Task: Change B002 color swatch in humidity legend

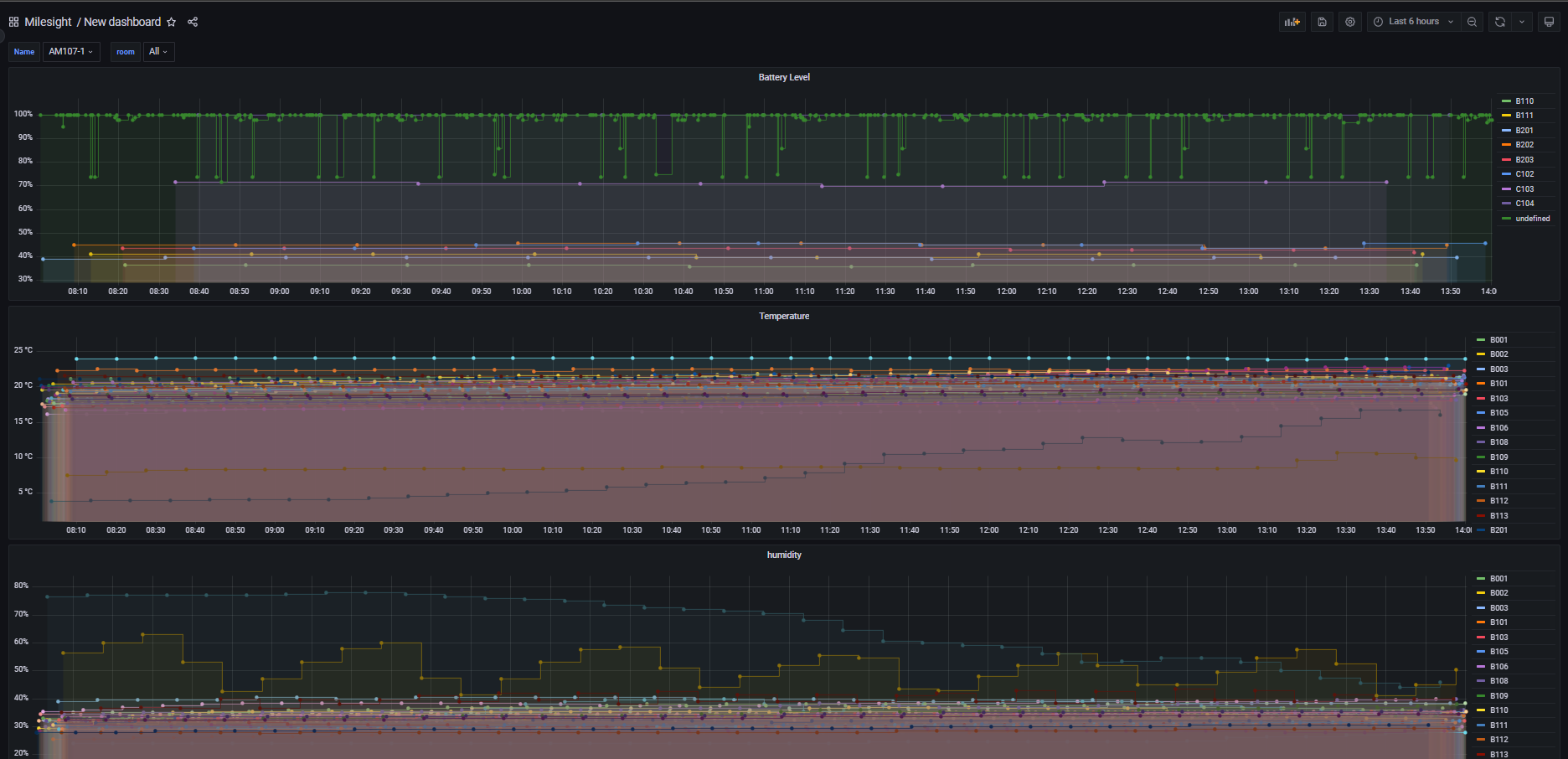Action: tap(1481, 593)
